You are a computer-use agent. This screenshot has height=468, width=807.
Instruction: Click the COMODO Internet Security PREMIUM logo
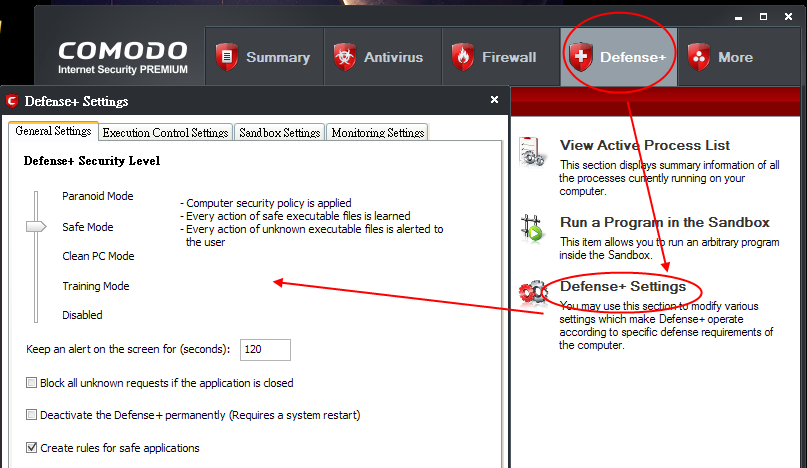[x=122, y=58]
